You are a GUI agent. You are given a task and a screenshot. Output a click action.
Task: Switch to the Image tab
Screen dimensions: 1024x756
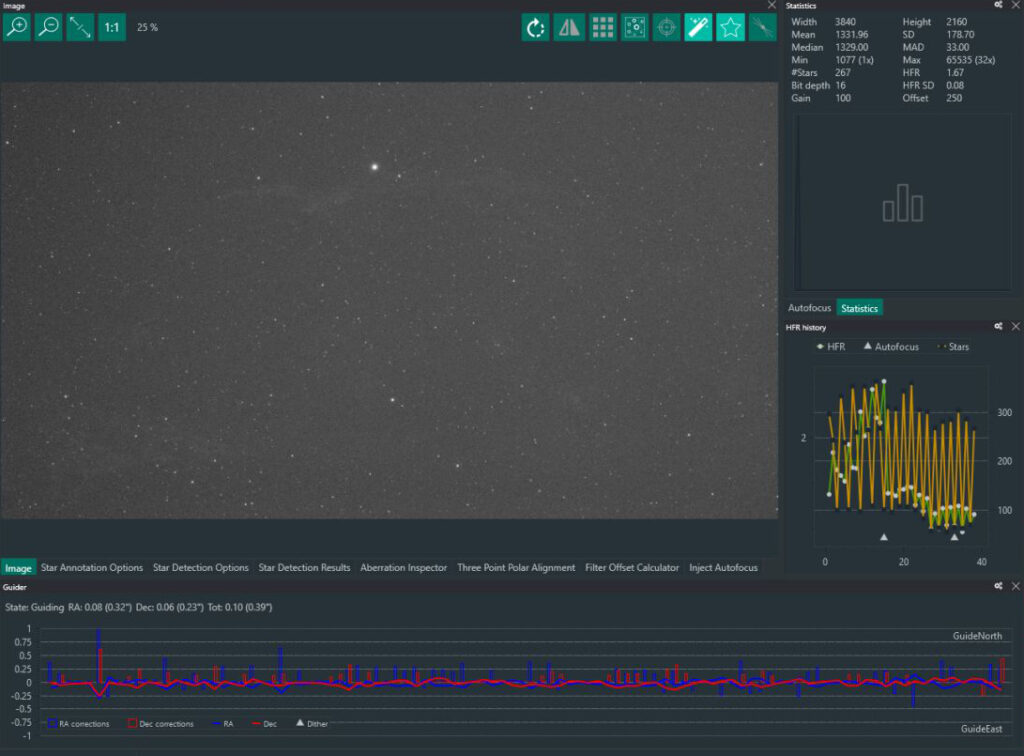click(x=18, y=568)
